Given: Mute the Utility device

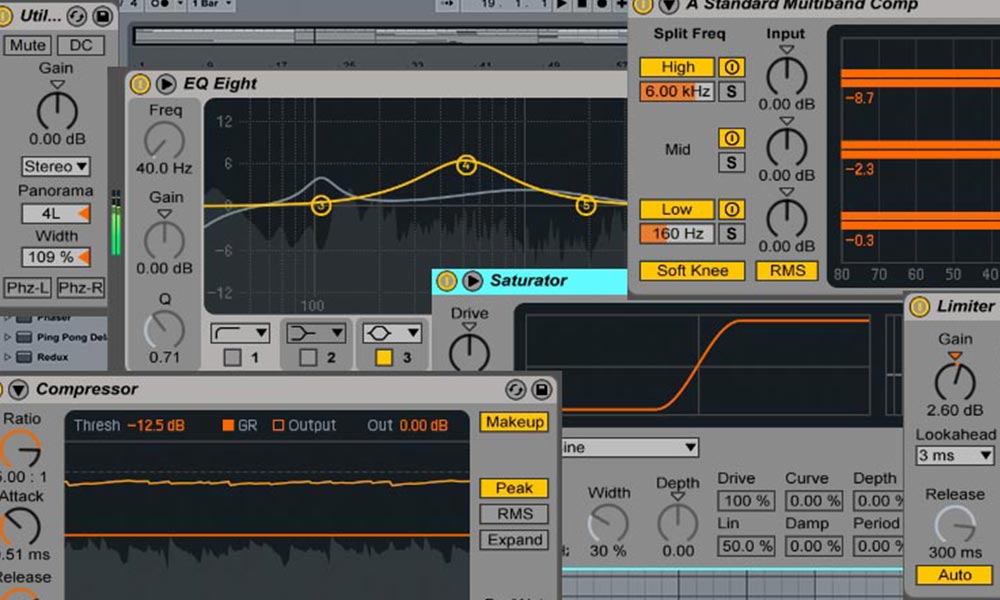Looking at the screenshot, I should [27, 45].
